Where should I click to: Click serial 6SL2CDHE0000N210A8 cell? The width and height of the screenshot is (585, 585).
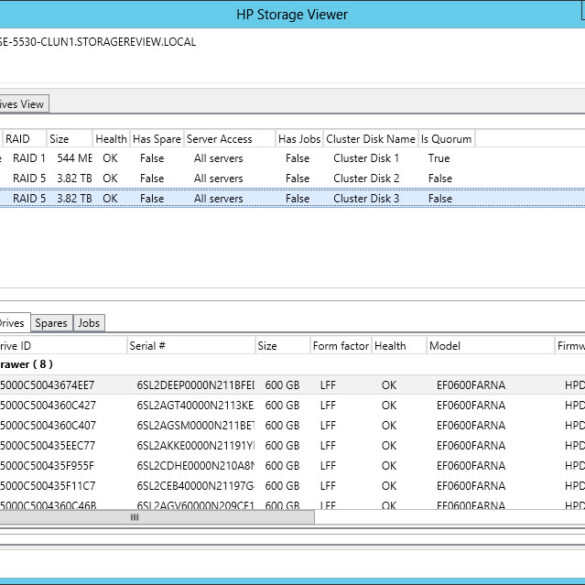click(x=195, y=466)
